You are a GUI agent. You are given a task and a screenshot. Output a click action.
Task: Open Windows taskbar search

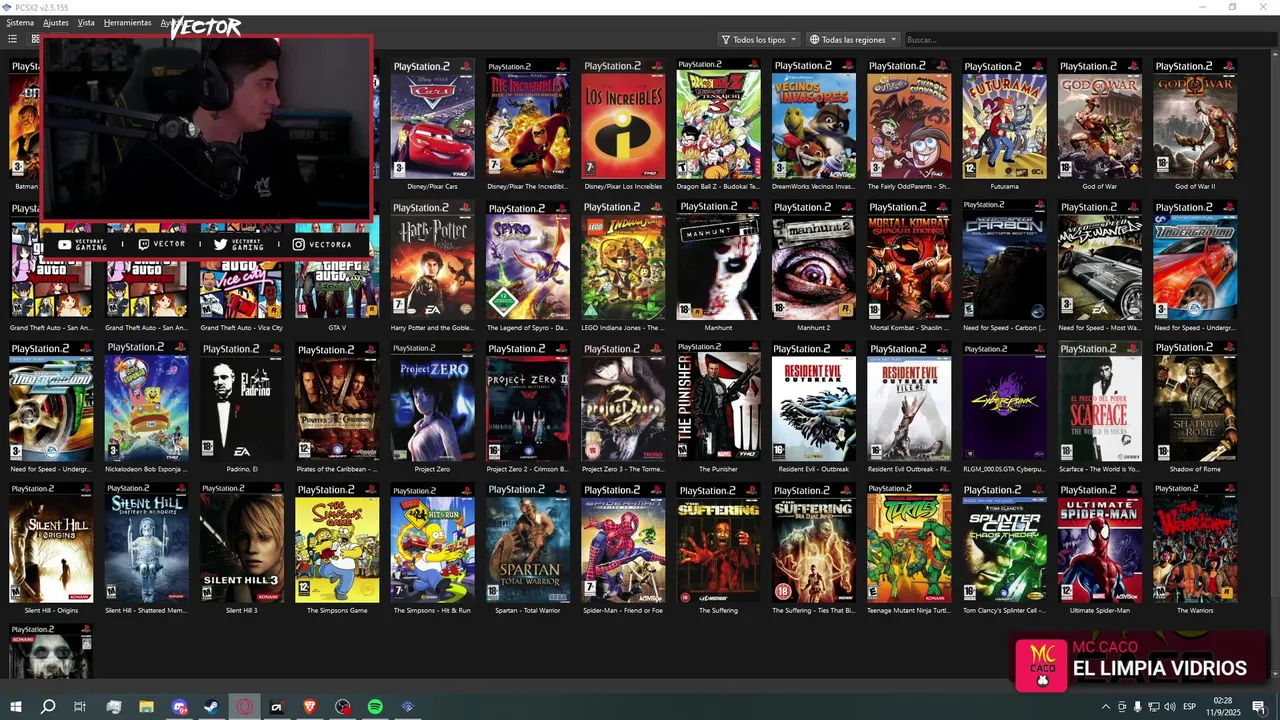click(48, 707)
